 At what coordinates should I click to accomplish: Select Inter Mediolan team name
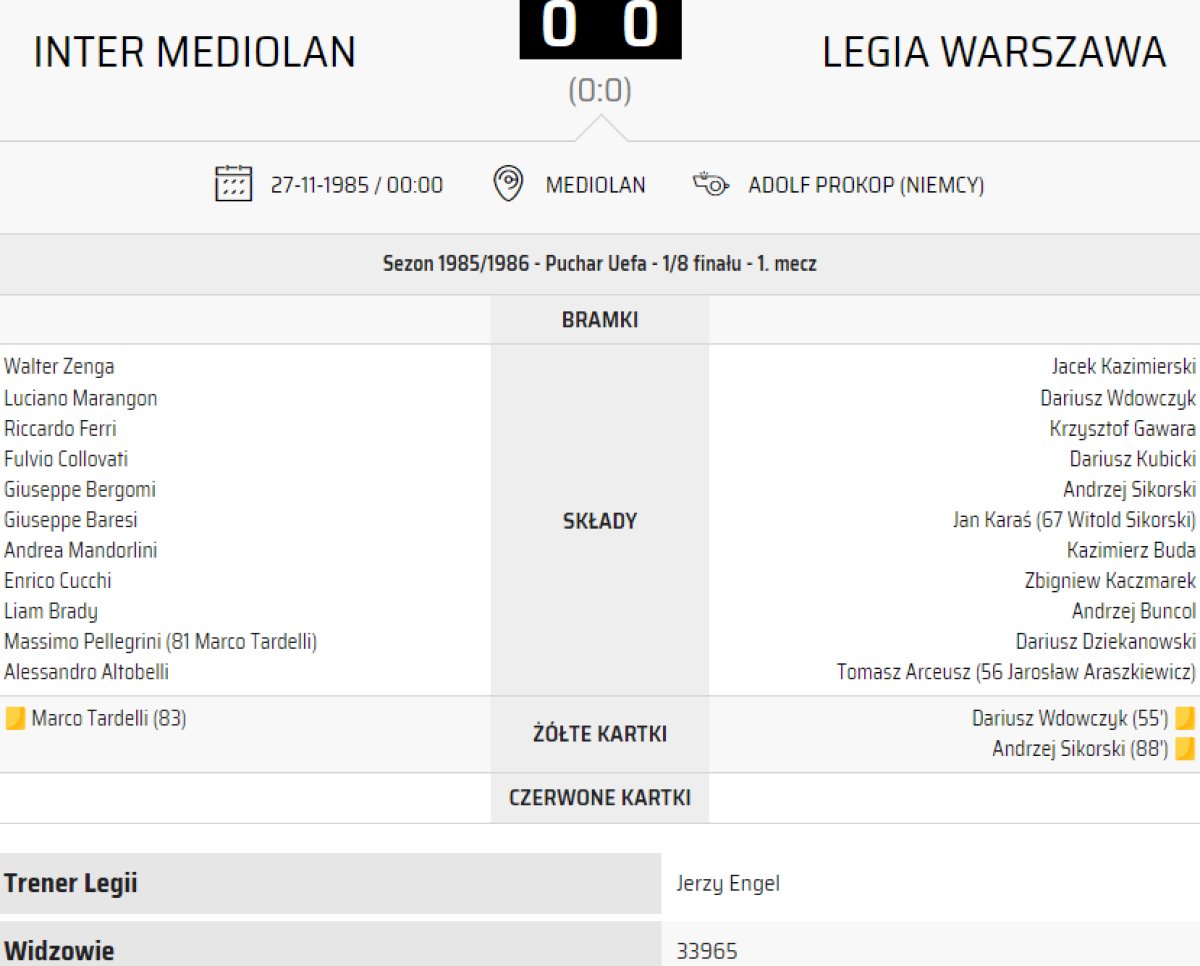coord(195,52)
